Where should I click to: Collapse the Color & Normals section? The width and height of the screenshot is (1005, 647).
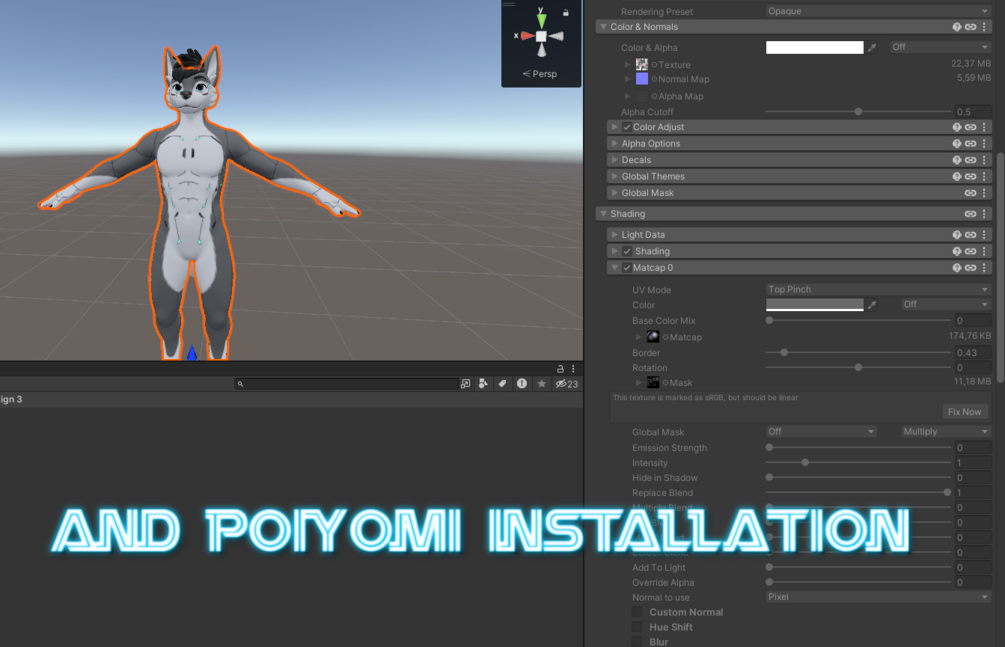point(603,27)
